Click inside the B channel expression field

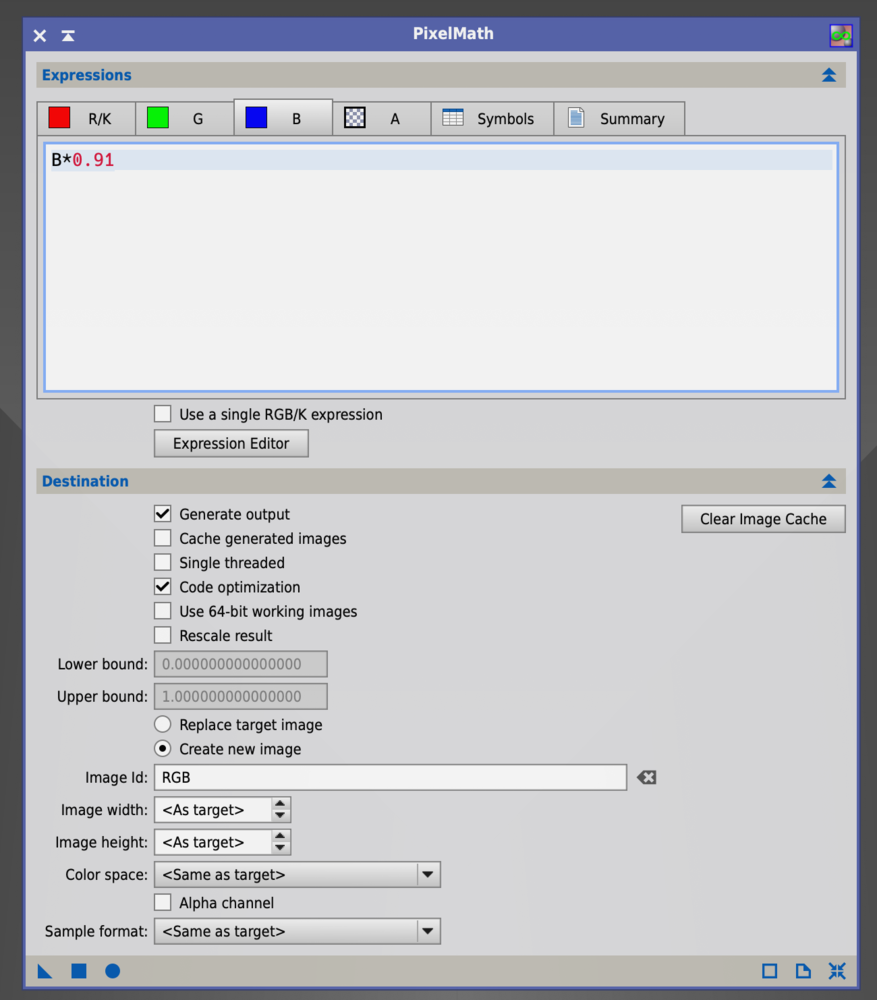440,265
